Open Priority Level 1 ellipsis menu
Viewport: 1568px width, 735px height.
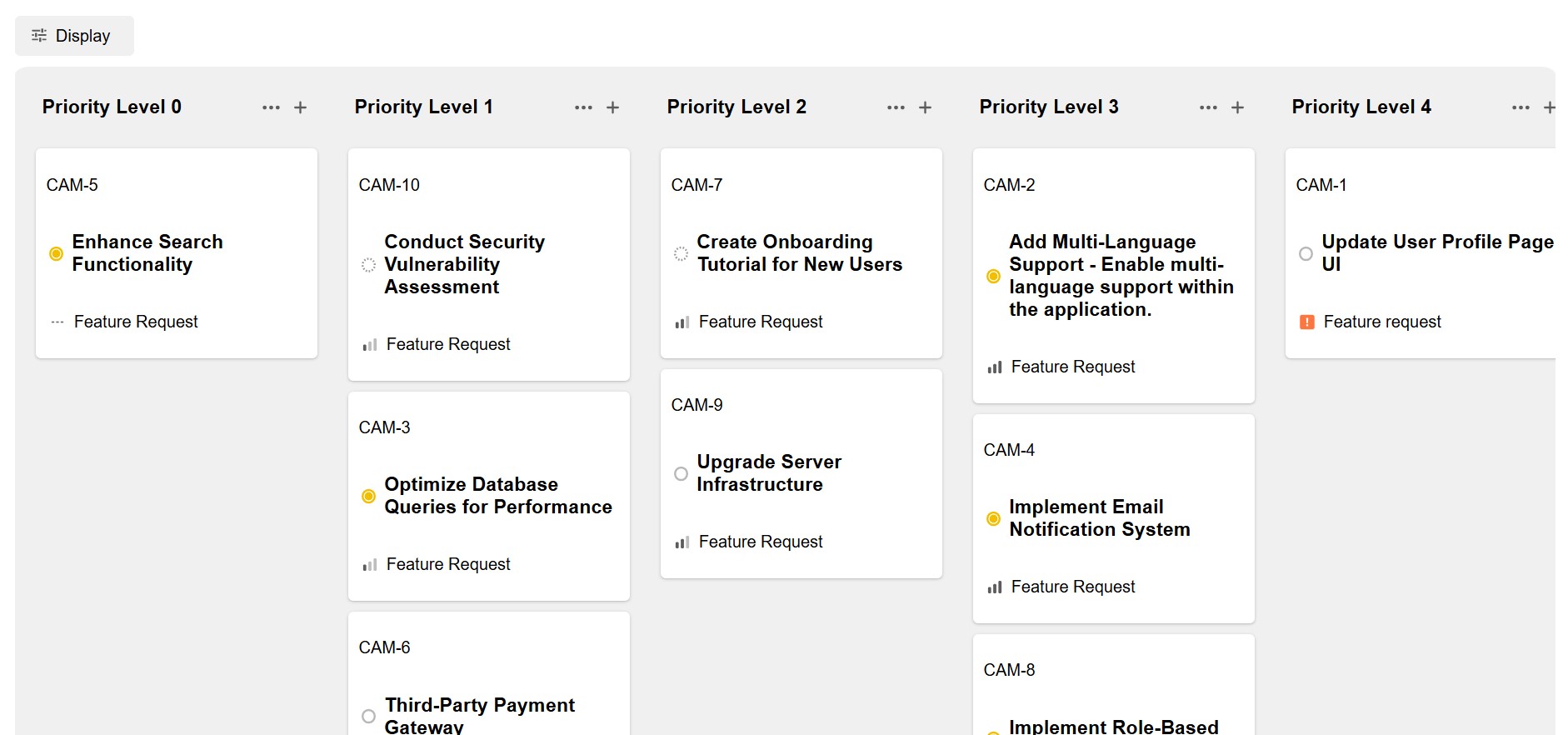(584, 107)
